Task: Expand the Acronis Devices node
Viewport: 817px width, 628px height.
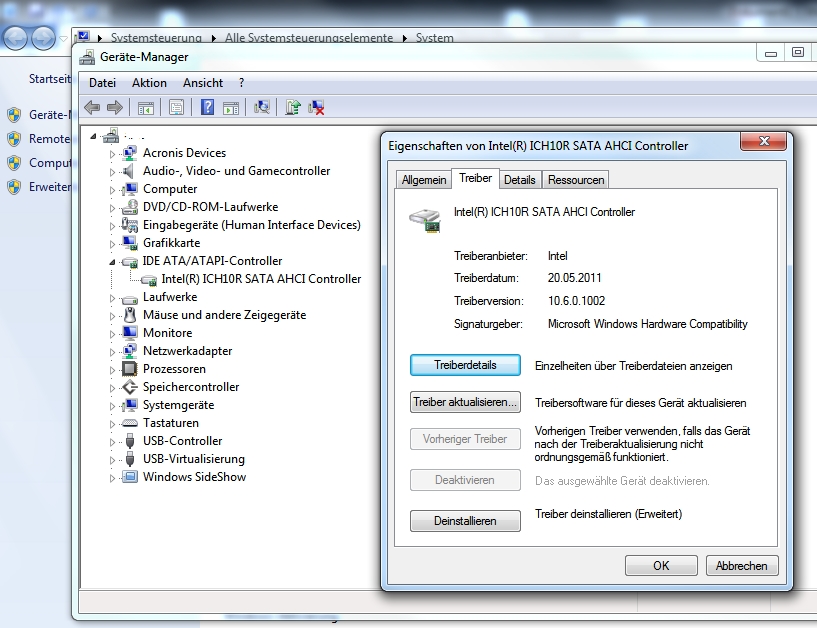Action: pos(112,154)
